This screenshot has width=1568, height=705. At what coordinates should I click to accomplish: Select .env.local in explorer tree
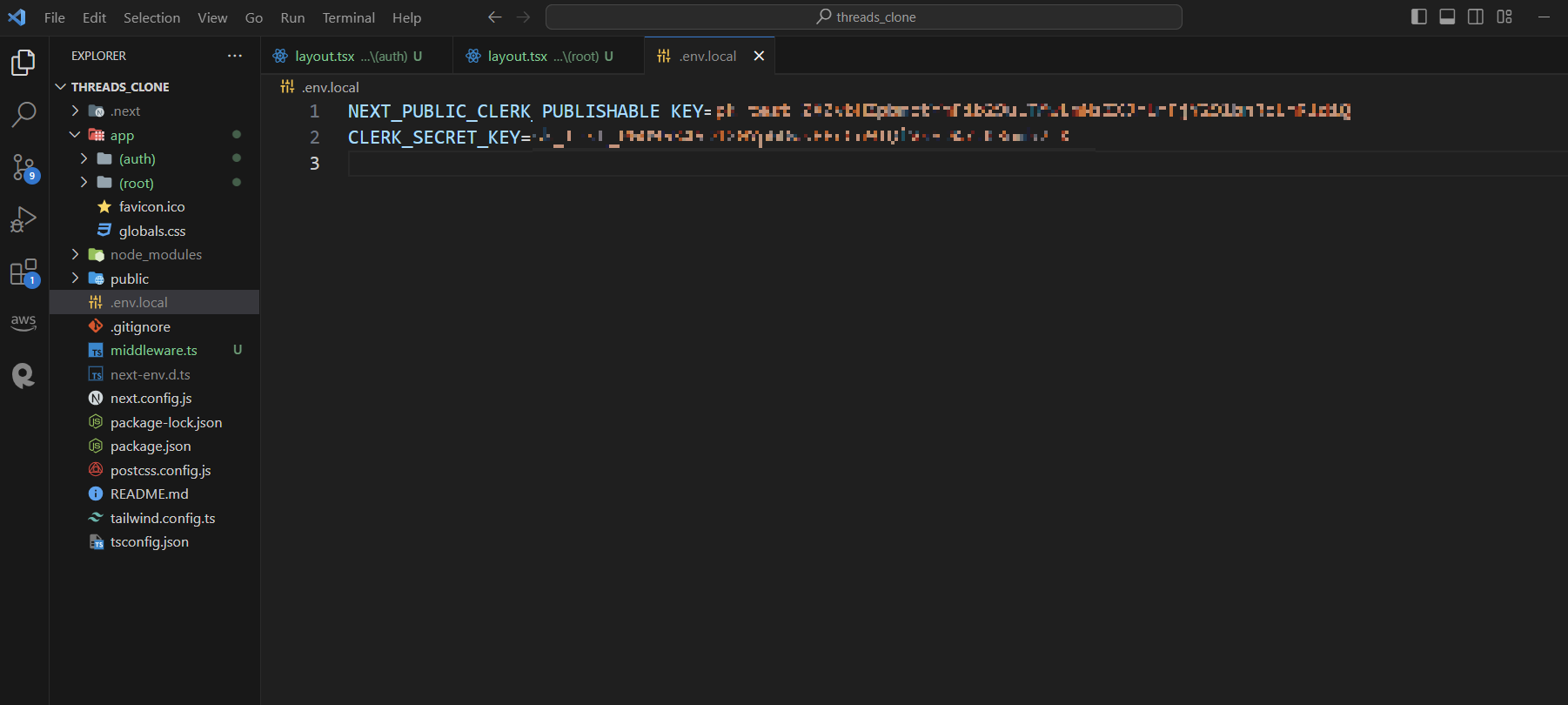coord(155,303)
